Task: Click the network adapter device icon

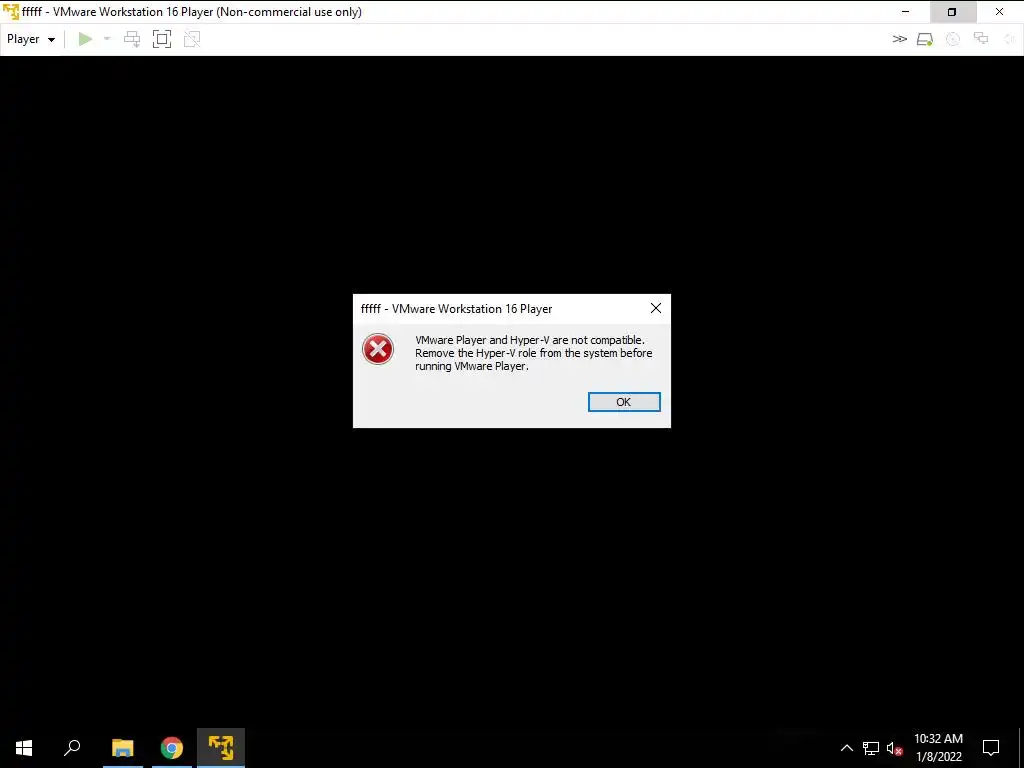Action: pos(981,39)
